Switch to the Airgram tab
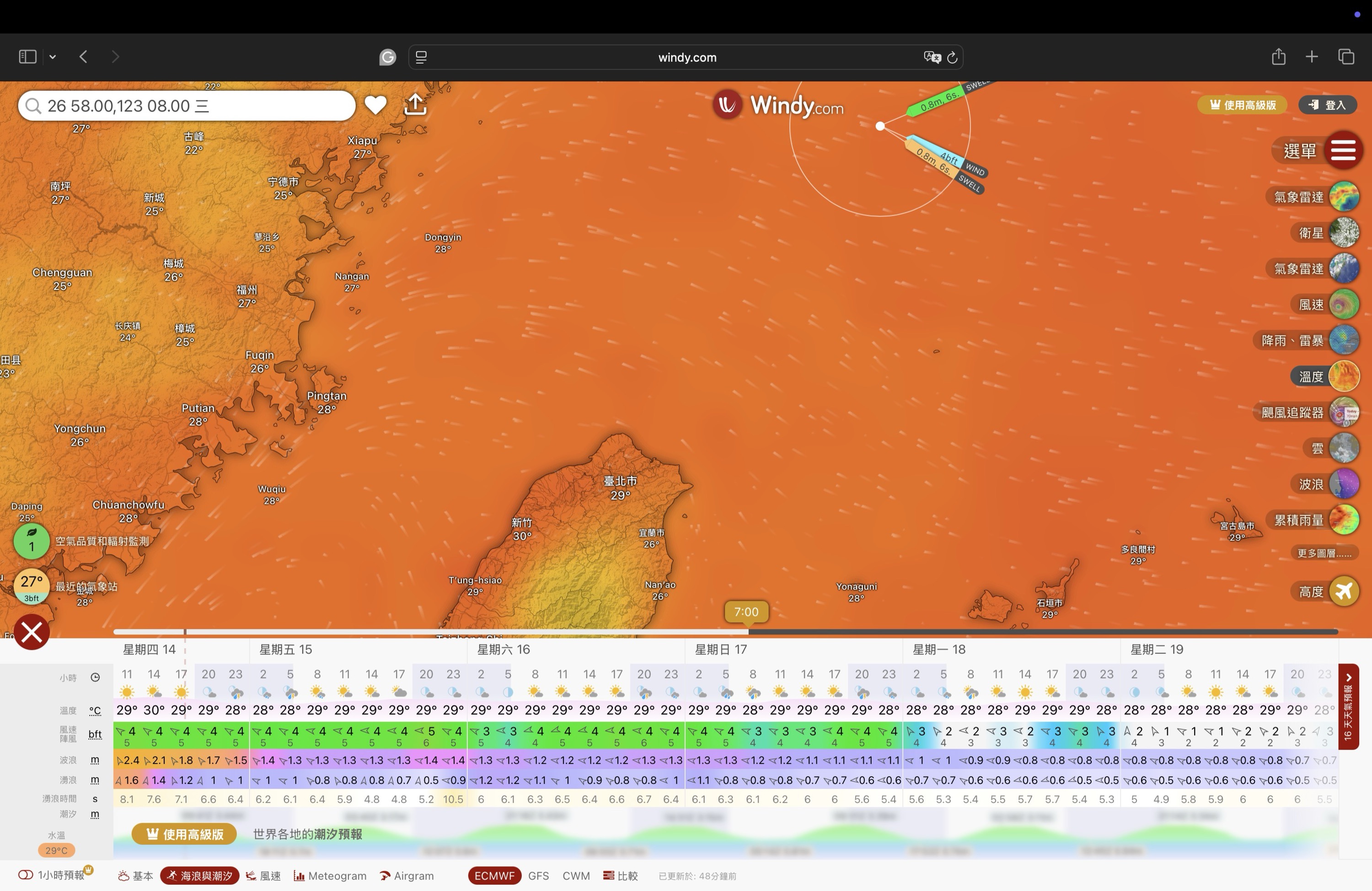Screen dimensions: 1372x891 click(x=407, y=875)
